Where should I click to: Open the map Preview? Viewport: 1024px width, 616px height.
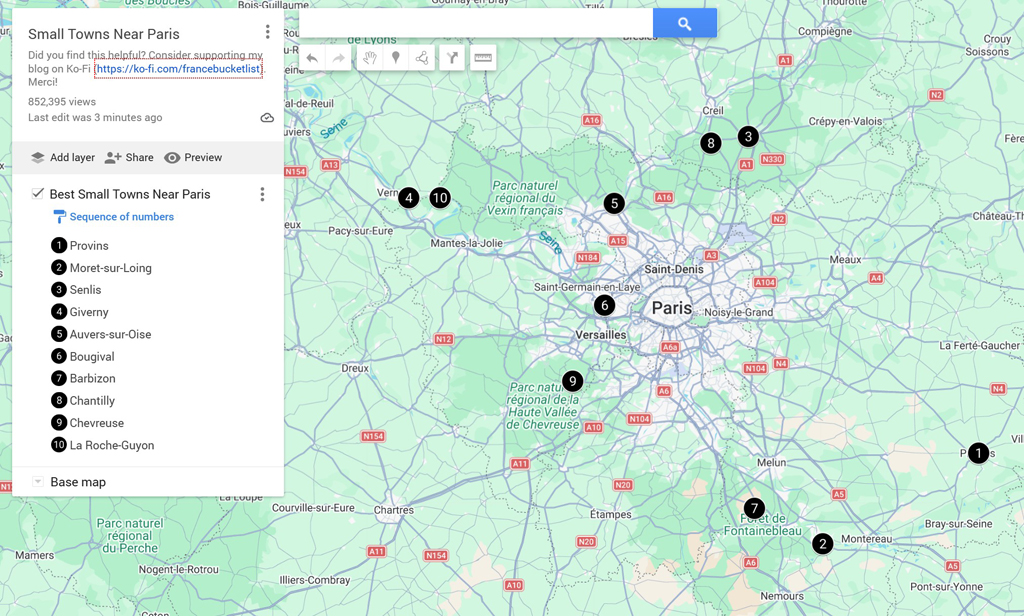tap(193, 158)
